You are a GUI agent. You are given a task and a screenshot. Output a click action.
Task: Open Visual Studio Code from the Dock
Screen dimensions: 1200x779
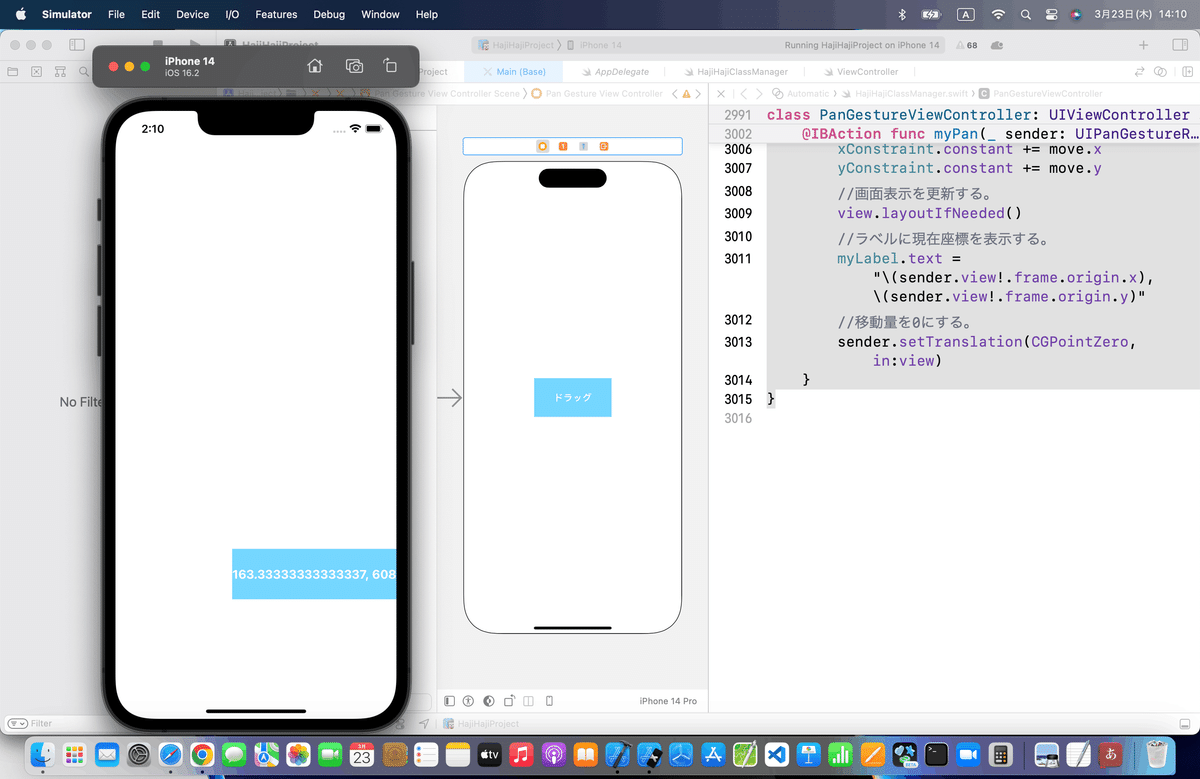777,754
